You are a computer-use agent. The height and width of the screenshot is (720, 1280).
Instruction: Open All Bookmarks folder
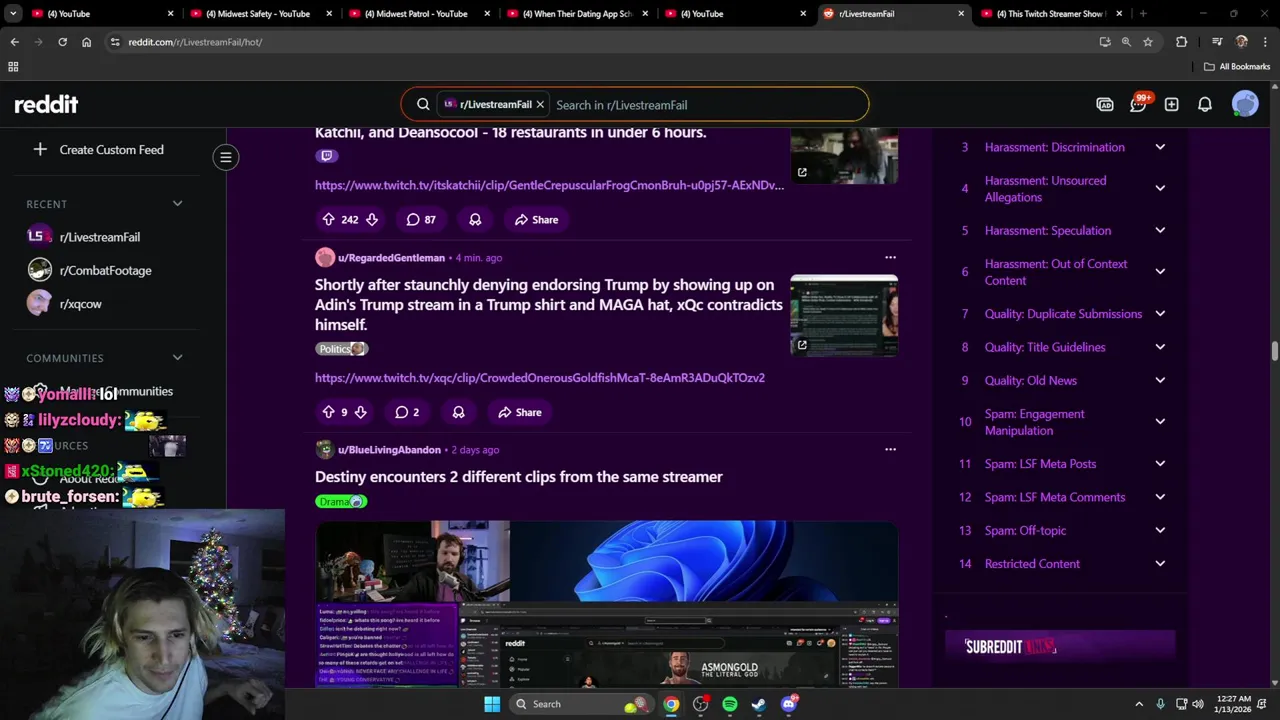[1237, 67]
